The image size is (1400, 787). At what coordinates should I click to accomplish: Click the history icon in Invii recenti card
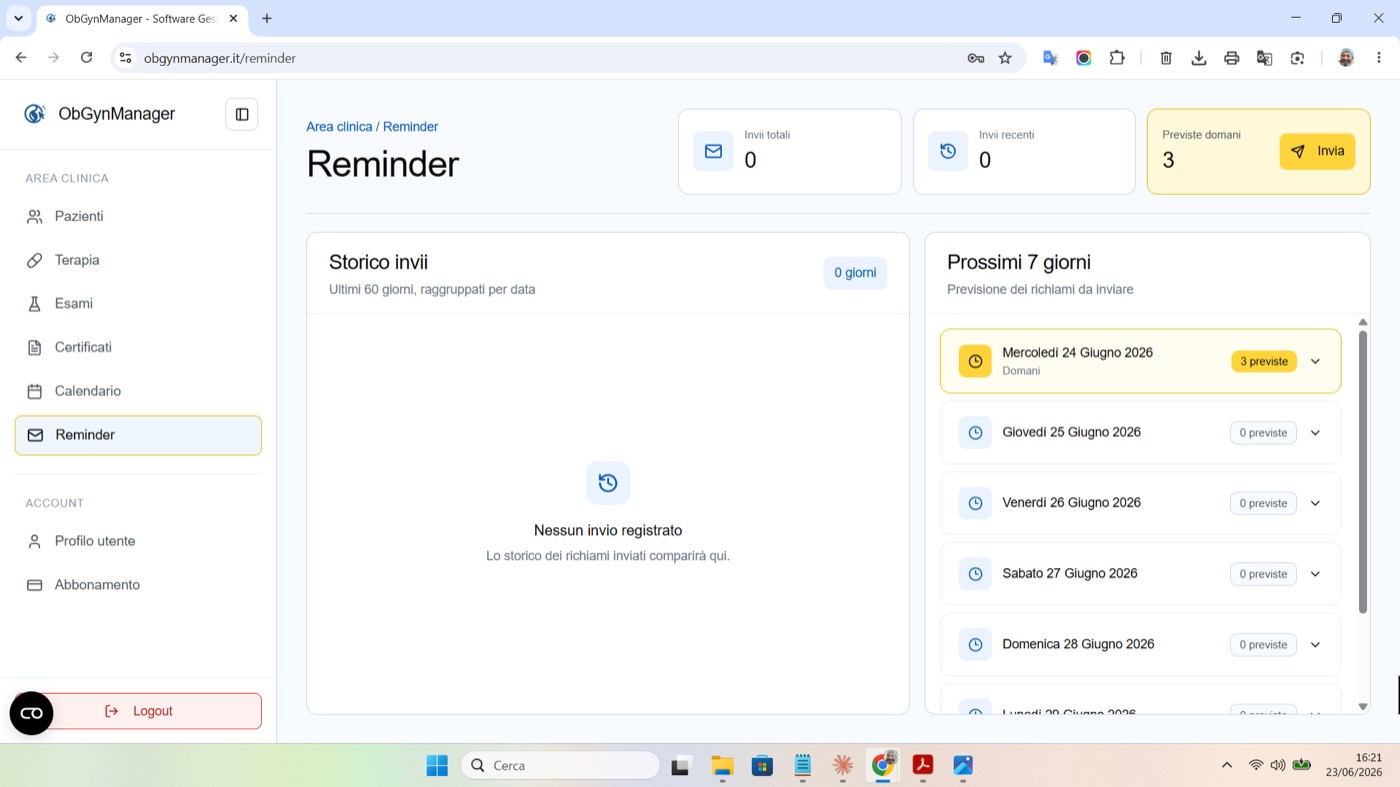click(948, 151)
